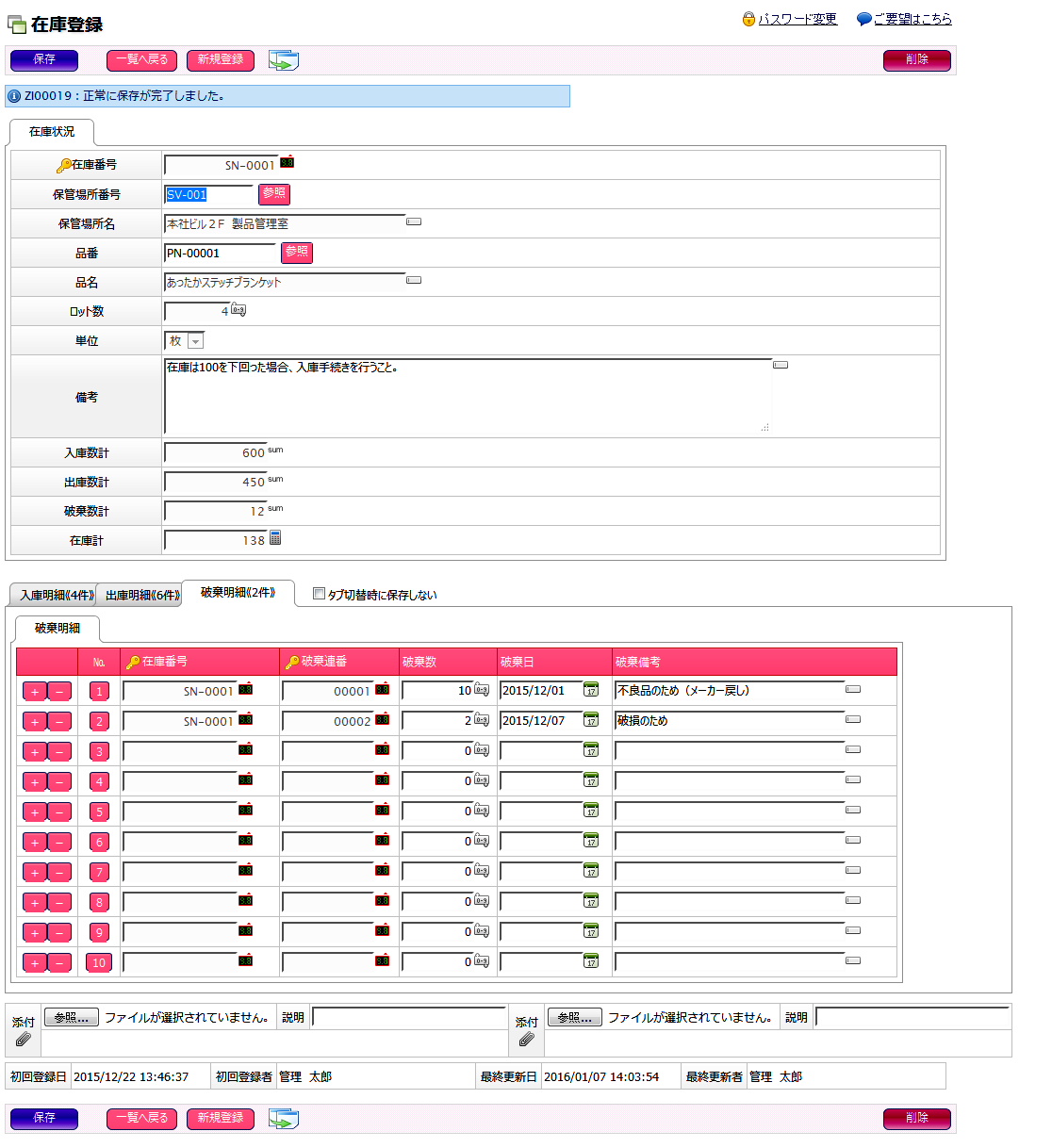Expand the 備考 remarks text area icon
The width and height of the screenshot is (1052, 1148).
tap(781, 365)
